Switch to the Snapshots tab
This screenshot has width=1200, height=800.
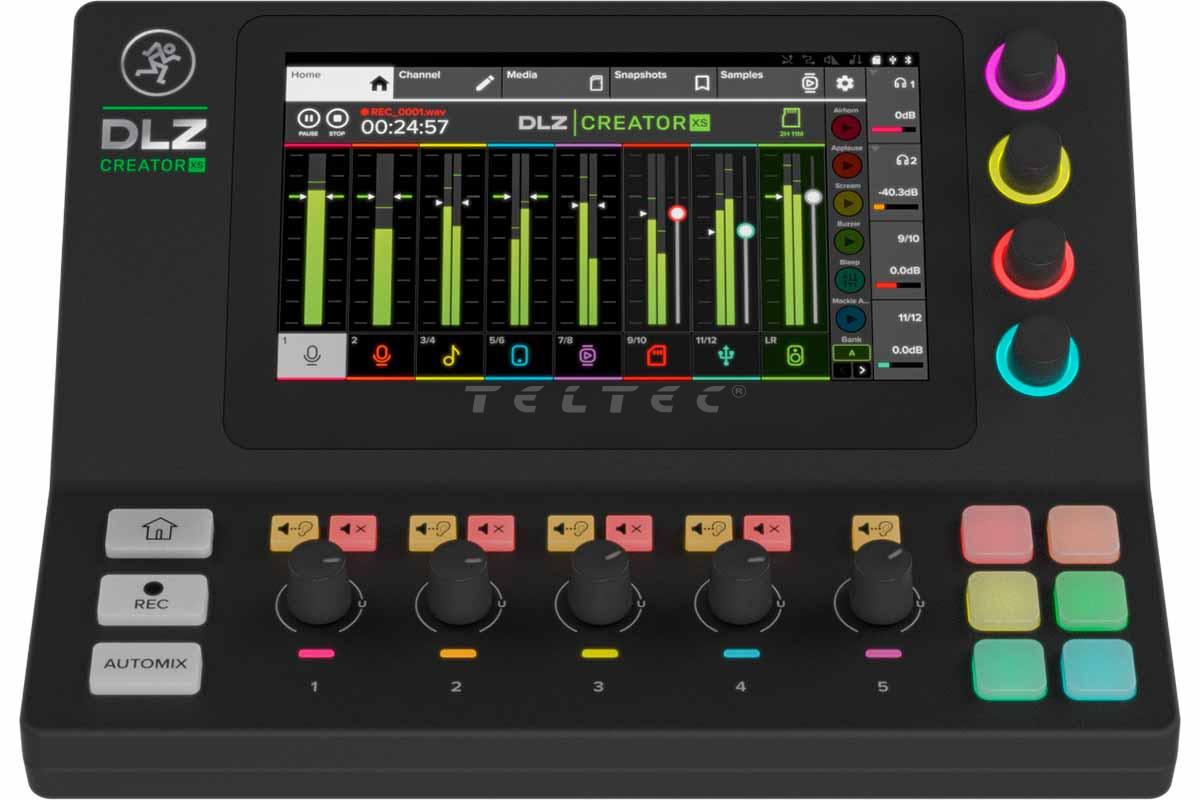click(660, 83)
